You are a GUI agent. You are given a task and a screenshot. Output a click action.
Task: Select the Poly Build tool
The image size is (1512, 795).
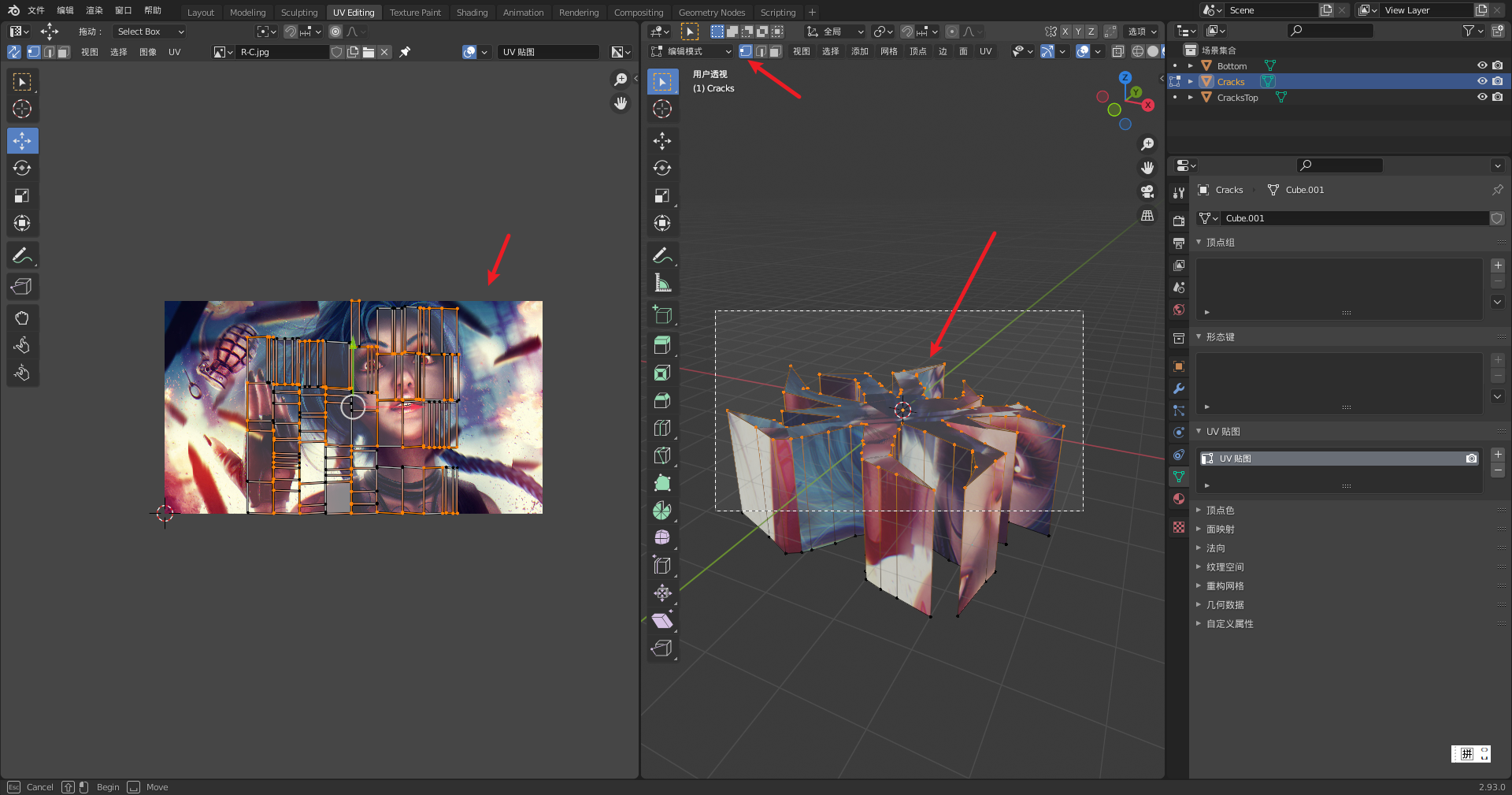pyautogui.click(x=662, y=483)
